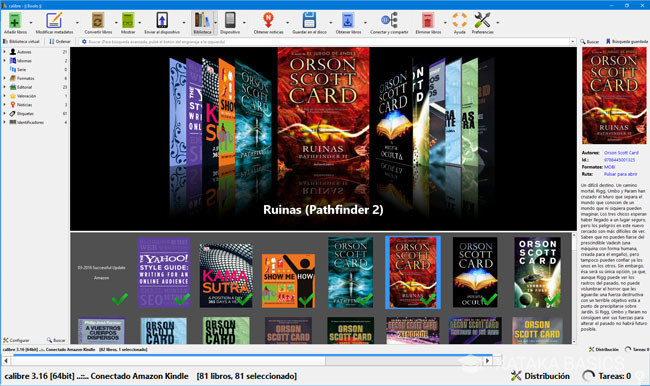Click the Convertir libros icon

tap(98, 20)
